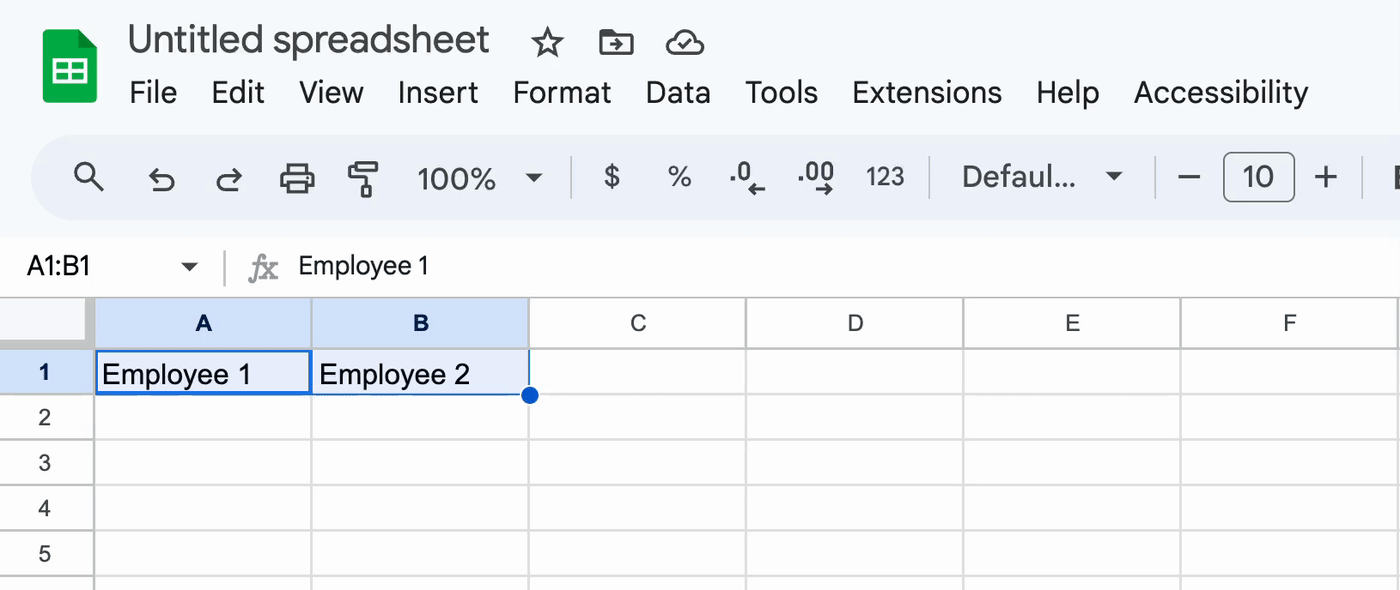Open the Extensions menu
The height and width of the screenshot is (590, 1400).
click(x=926, y=93)
